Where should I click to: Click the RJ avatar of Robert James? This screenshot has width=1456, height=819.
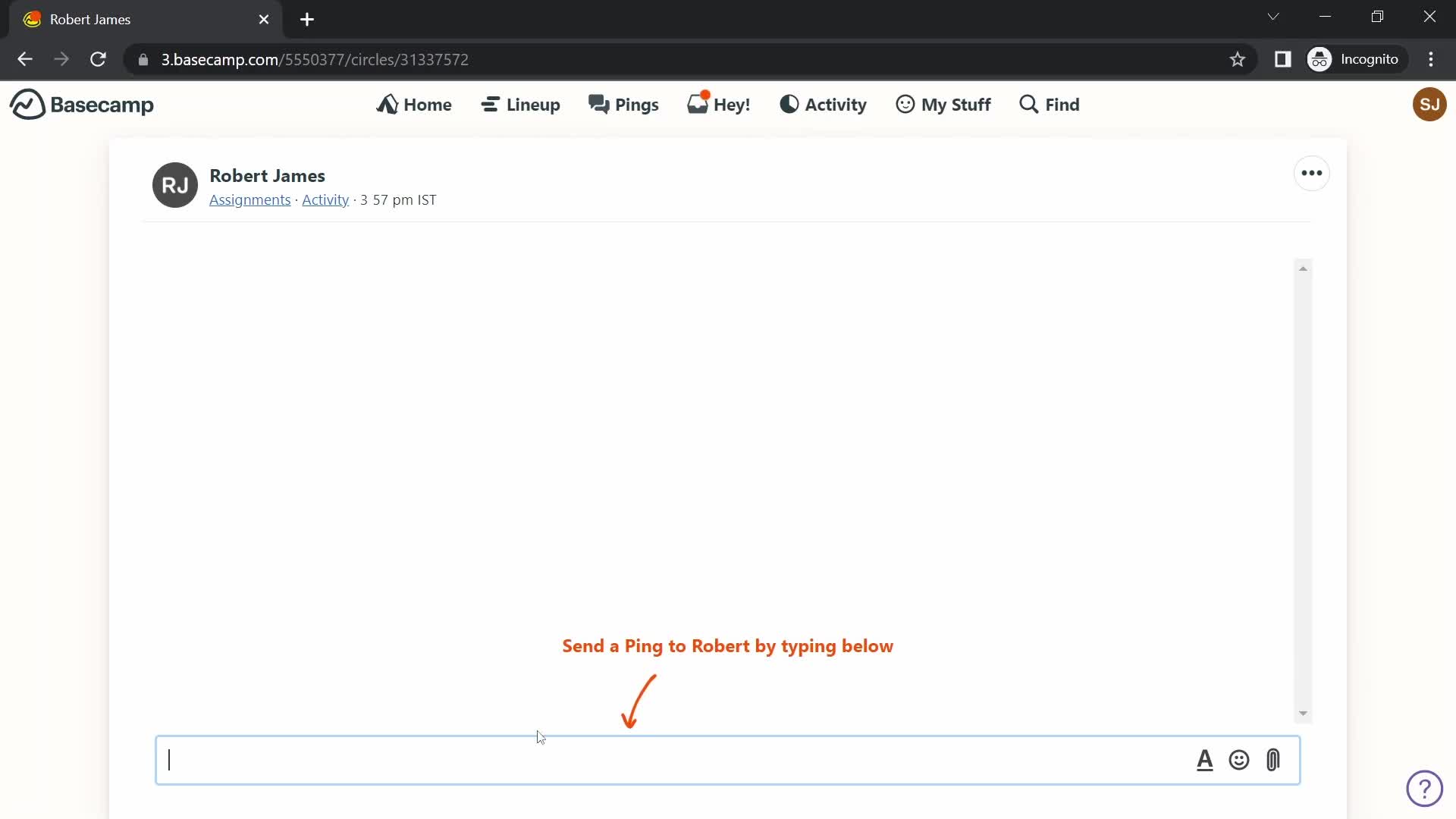point(175,185)
